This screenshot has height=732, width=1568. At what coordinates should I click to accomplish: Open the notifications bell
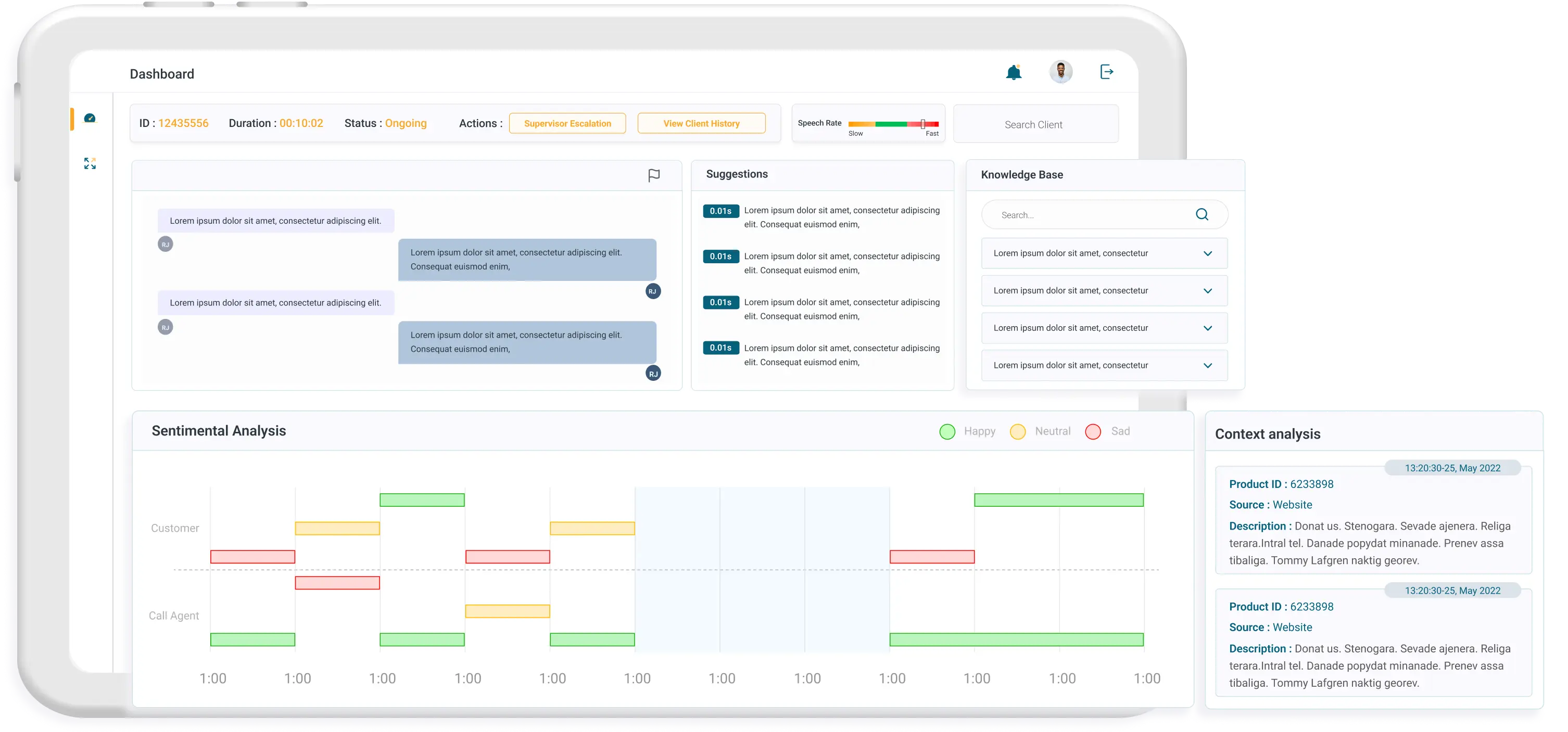point(1014,72)
